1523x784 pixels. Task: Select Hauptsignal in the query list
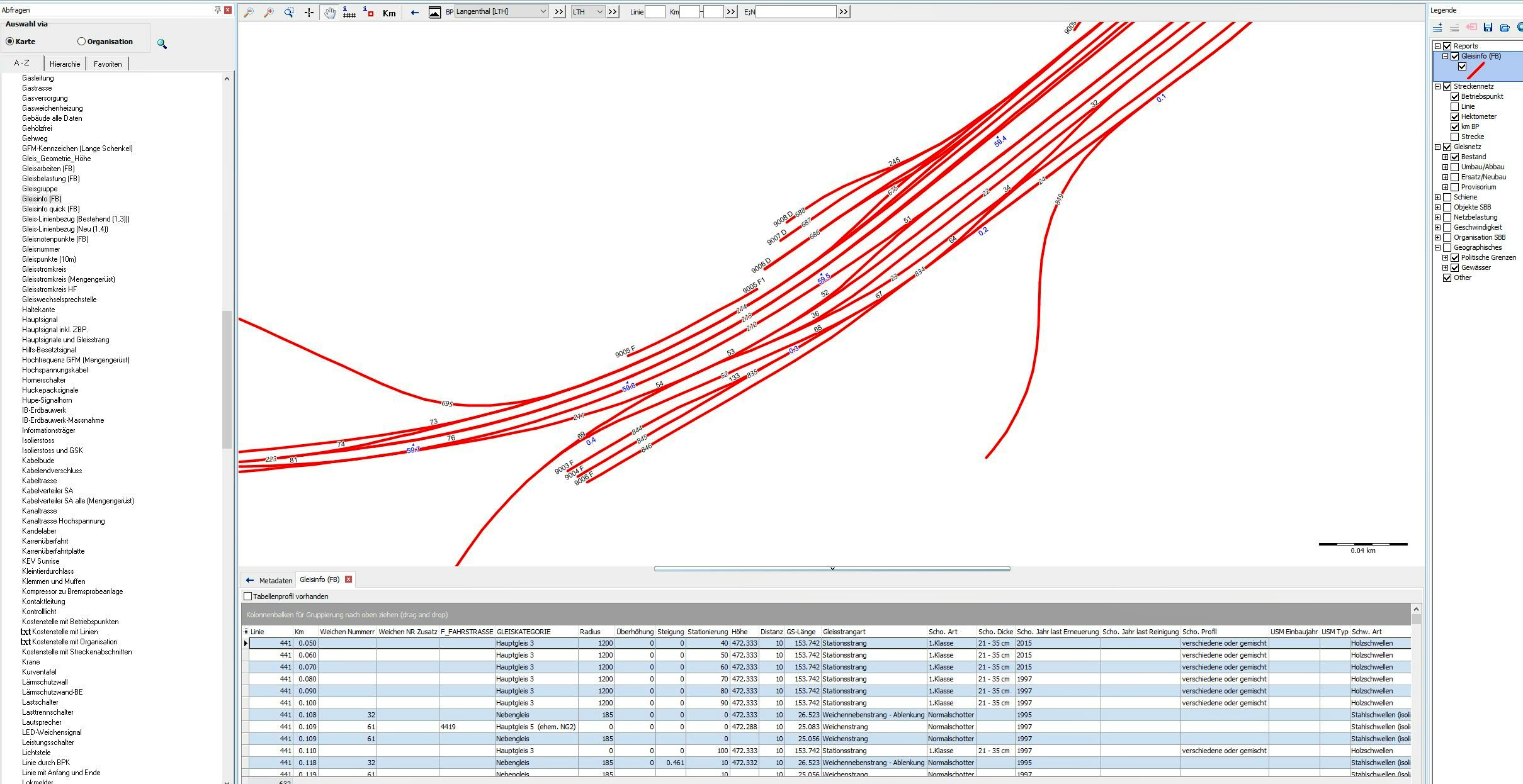(x=40, y=320)
